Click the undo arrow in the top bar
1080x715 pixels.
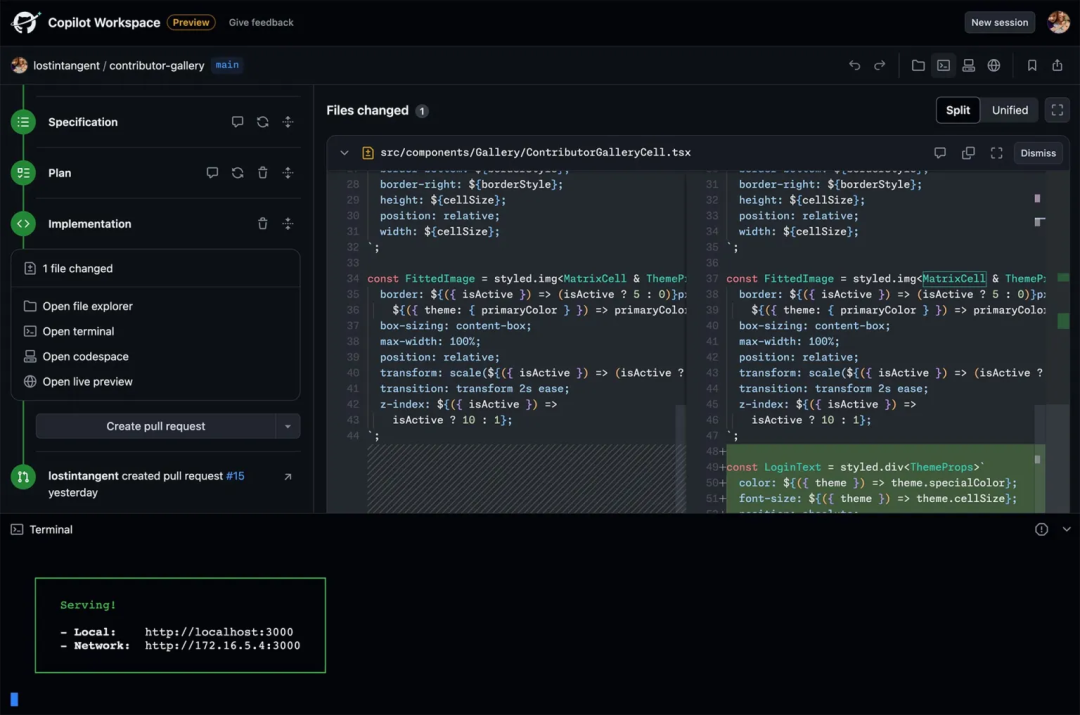(x=855, y=65)
